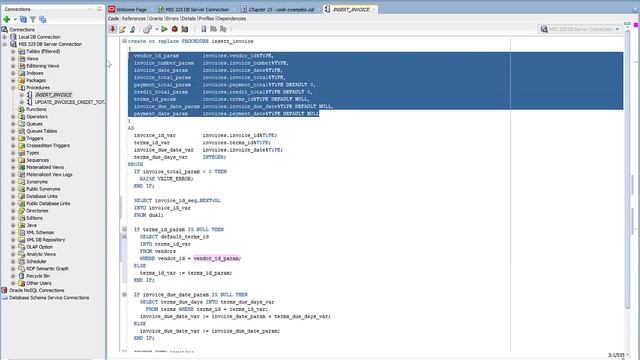Click the magenta marker in the right gutter
640x360 pixels.
[636, 25]
